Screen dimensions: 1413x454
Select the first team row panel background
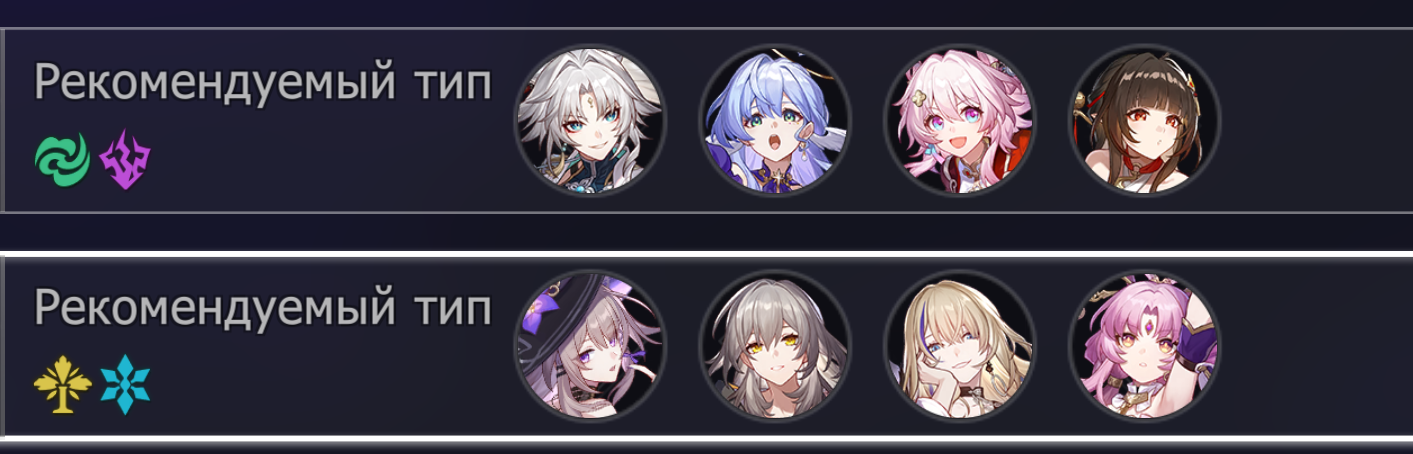706,120
